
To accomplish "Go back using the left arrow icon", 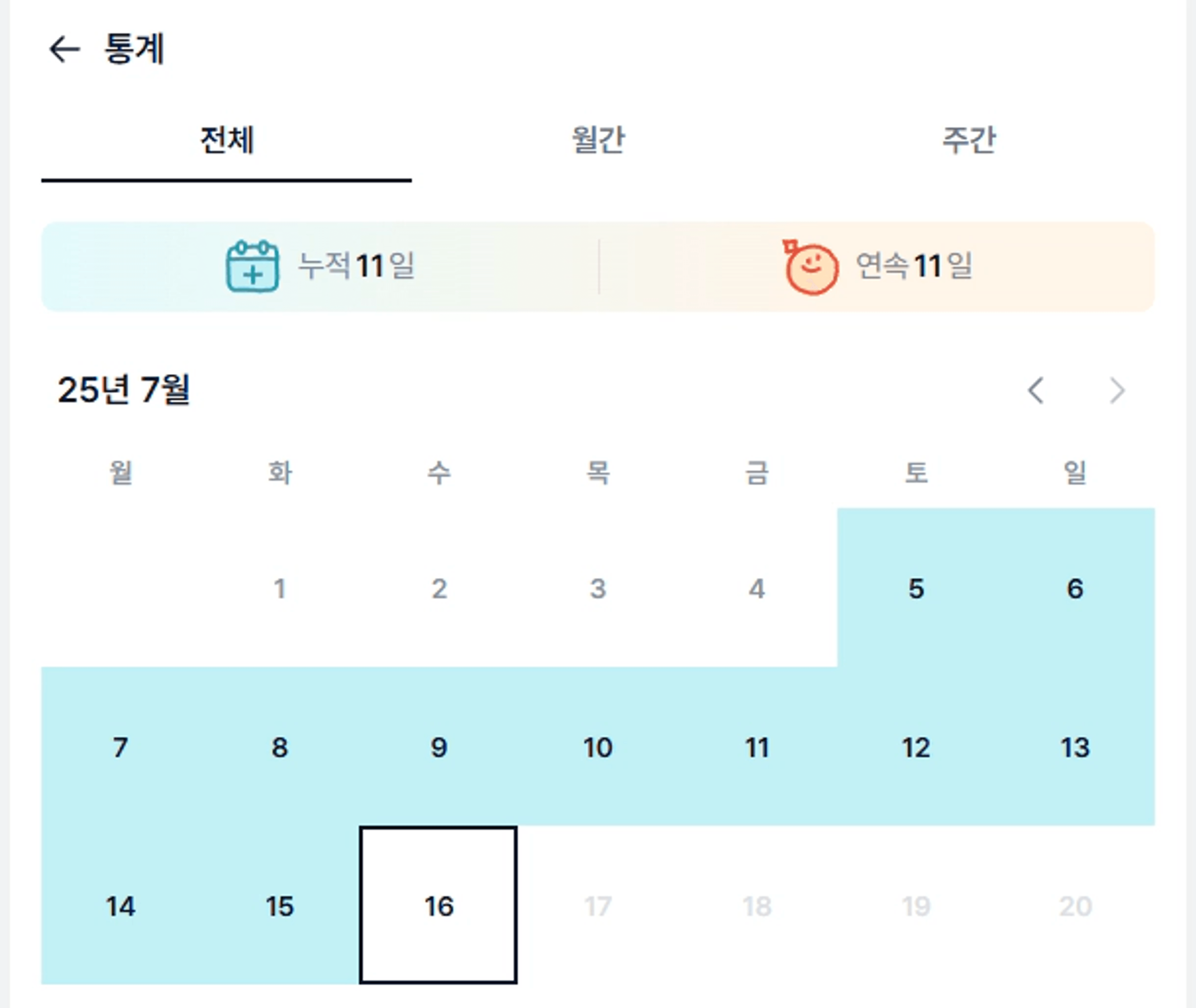I will [x=64, y=49].
